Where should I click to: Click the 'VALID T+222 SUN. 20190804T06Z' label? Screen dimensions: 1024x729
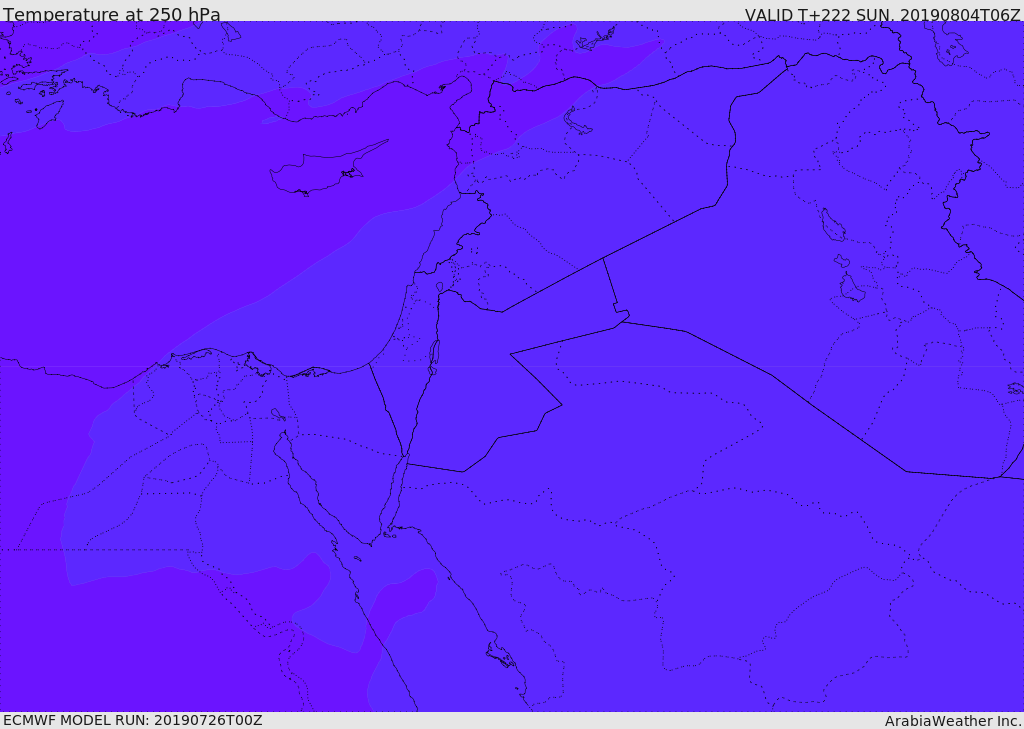point(882,14)
